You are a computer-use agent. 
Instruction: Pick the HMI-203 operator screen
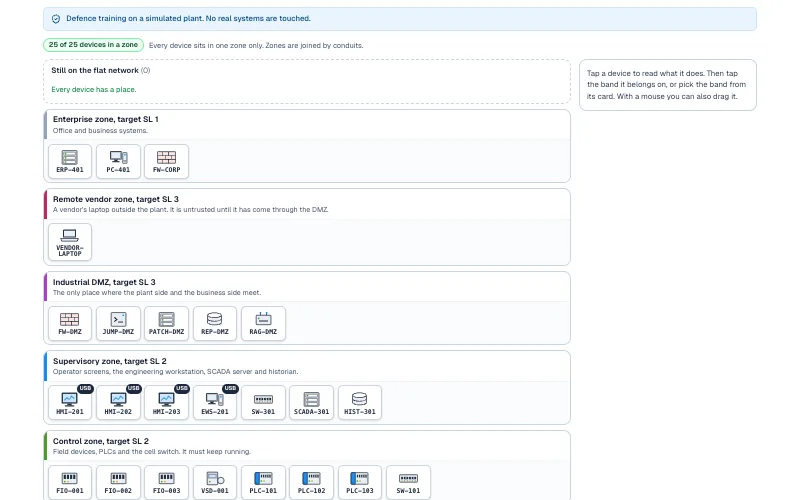pyautogui.click(x=166, y=403)
